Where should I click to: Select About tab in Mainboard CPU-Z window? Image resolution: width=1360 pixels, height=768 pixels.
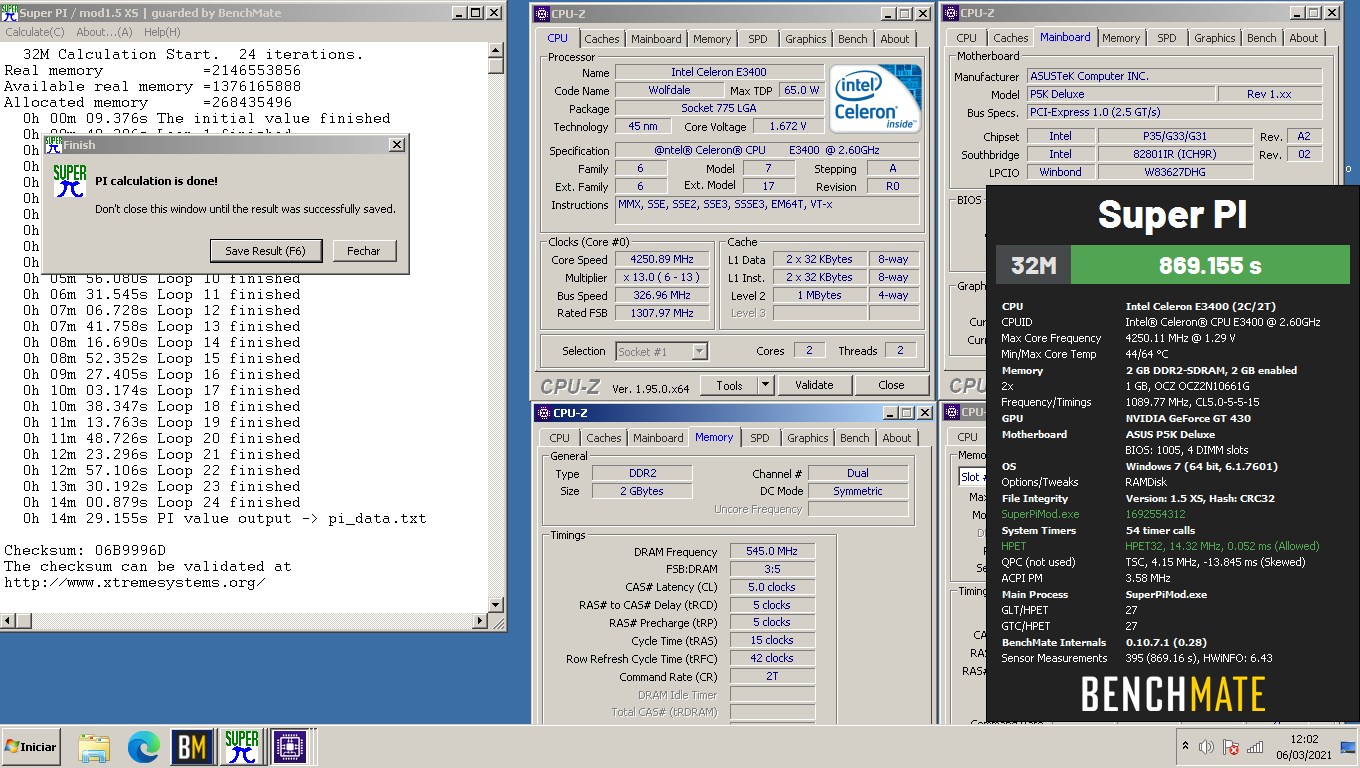1304,38
